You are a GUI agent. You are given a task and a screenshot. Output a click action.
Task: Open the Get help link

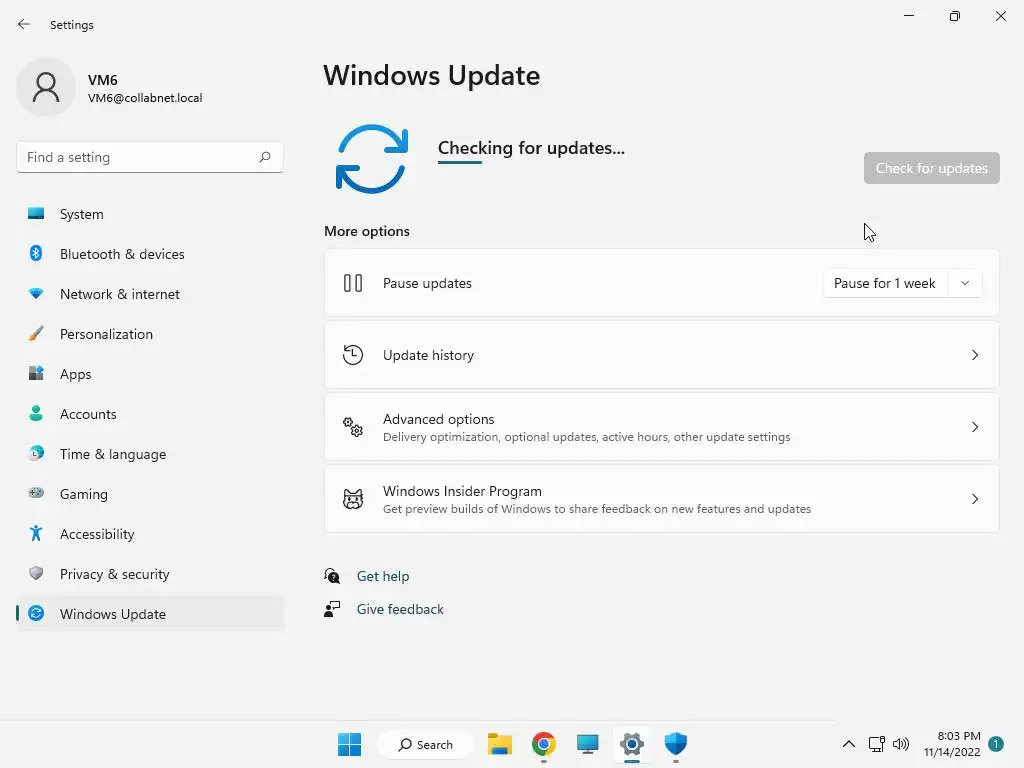click(x=383, y=576)
